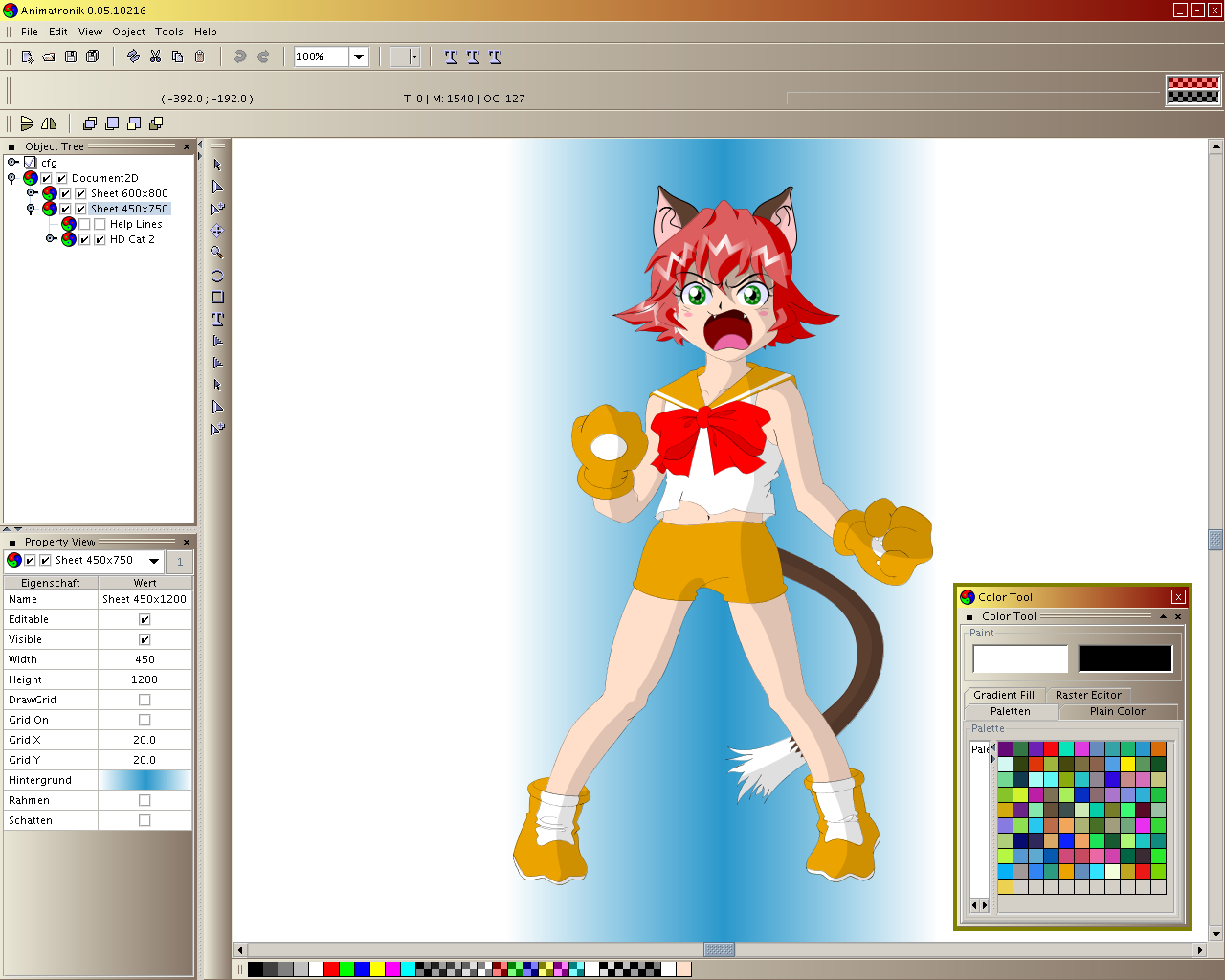Screen dimensions: 1225x980
Task: Toggle second checkbox of Sheet 600x800
Action: [80, 193]
